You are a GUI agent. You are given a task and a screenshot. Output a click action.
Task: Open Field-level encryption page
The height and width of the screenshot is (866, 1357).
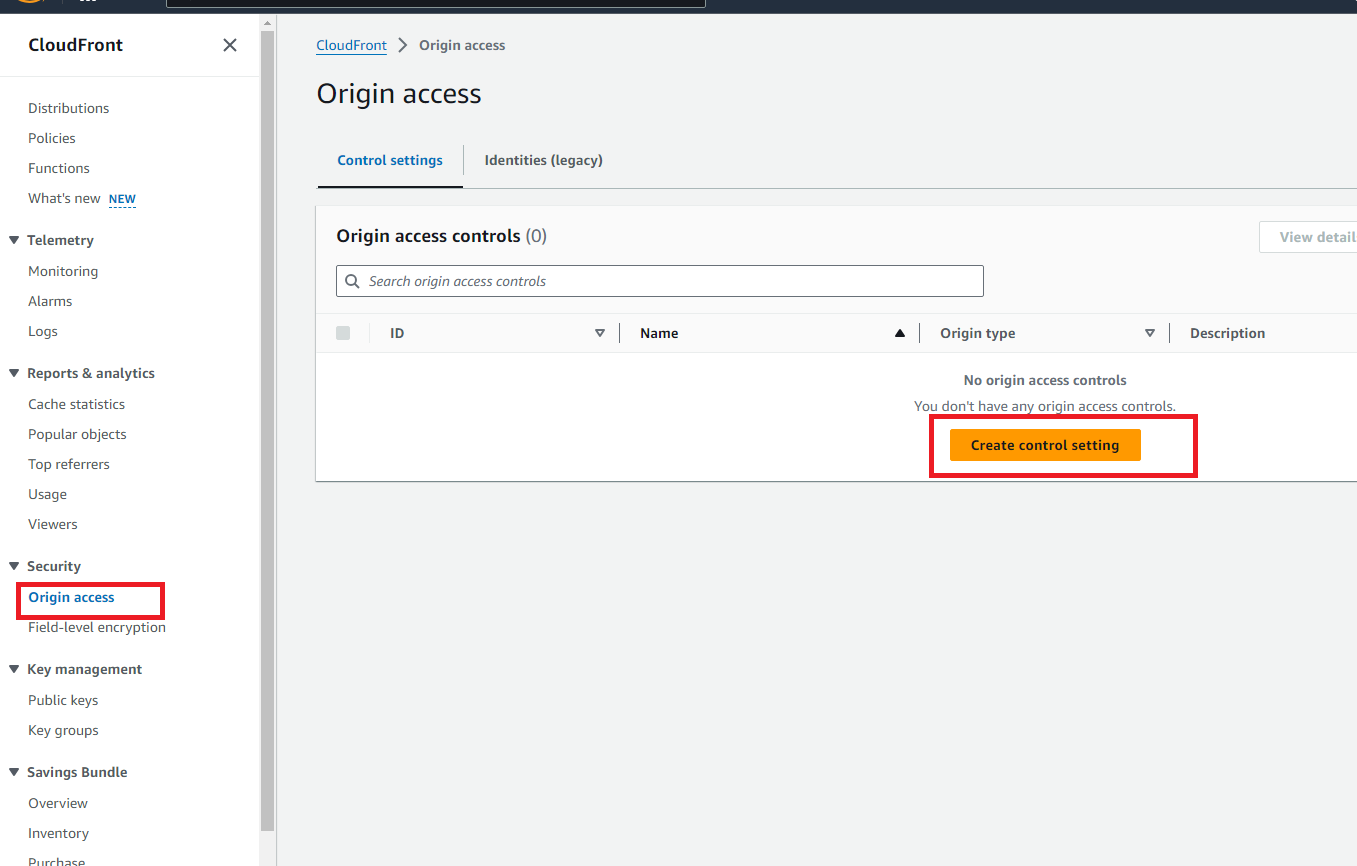point(97,627)
